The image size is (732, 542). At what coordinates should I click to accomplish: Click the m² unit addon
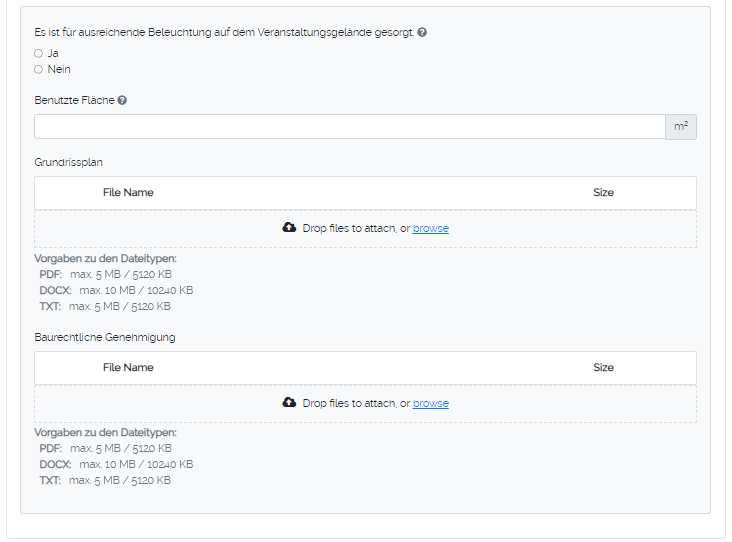681,127
